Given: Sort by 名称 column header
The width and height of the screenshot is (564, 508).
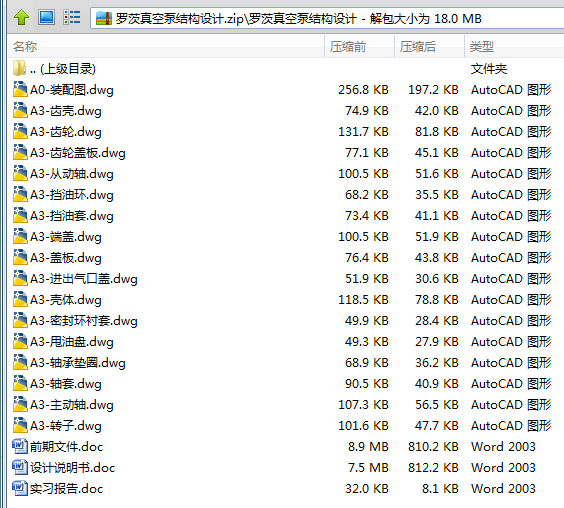Looking at the screenshot, I should coord(166,46).
